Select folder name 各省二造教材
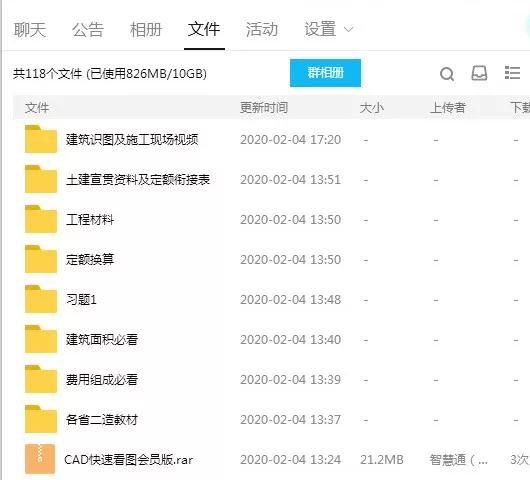Screen dimensions: 530x480 (102, 419)
